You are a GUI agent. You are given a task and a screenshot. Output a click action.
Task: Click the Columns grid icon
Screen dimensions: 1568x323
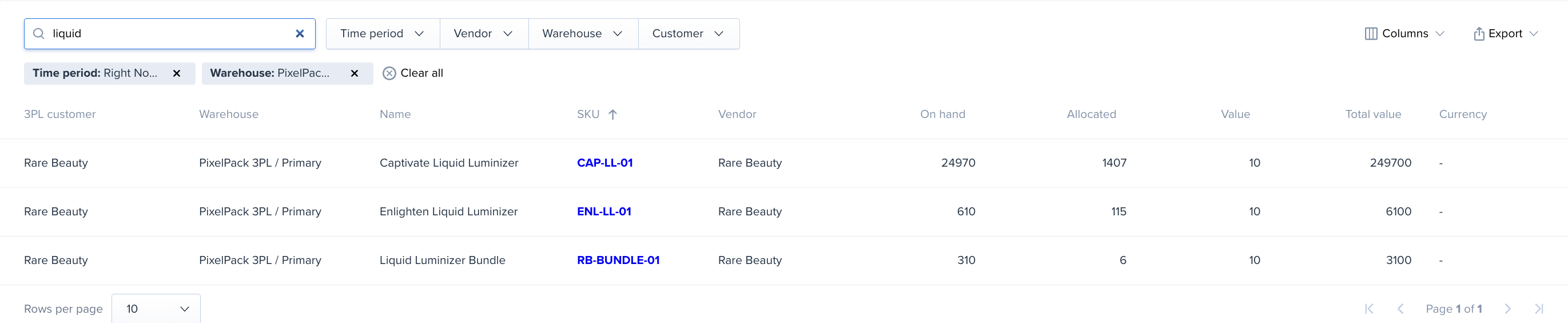[1371, 34]
